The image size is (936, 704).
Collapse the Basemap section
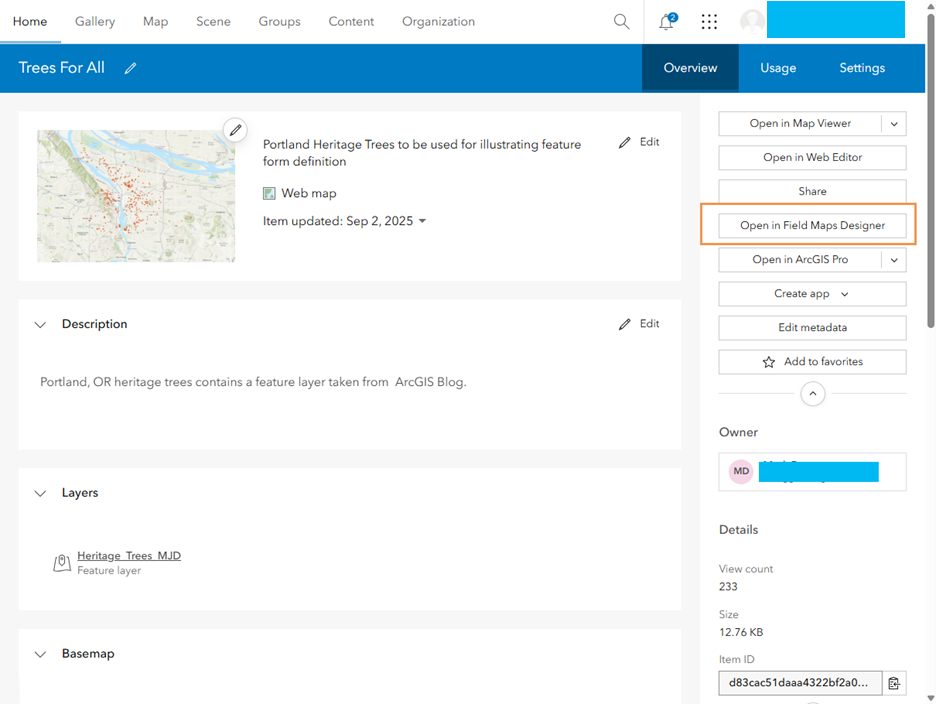click(x=39, y=653)
